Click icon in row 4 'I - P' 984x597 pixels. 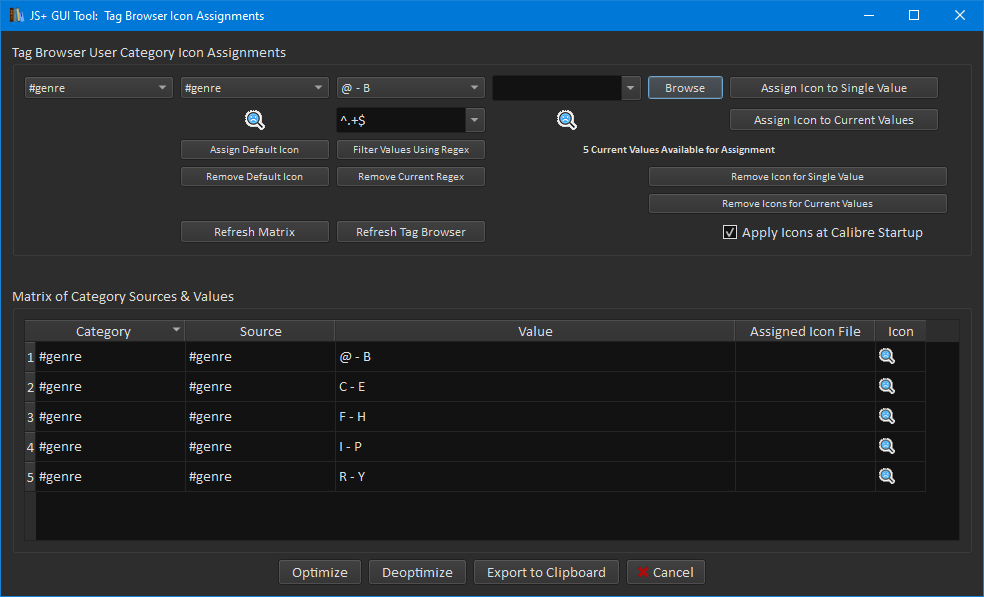887,446
